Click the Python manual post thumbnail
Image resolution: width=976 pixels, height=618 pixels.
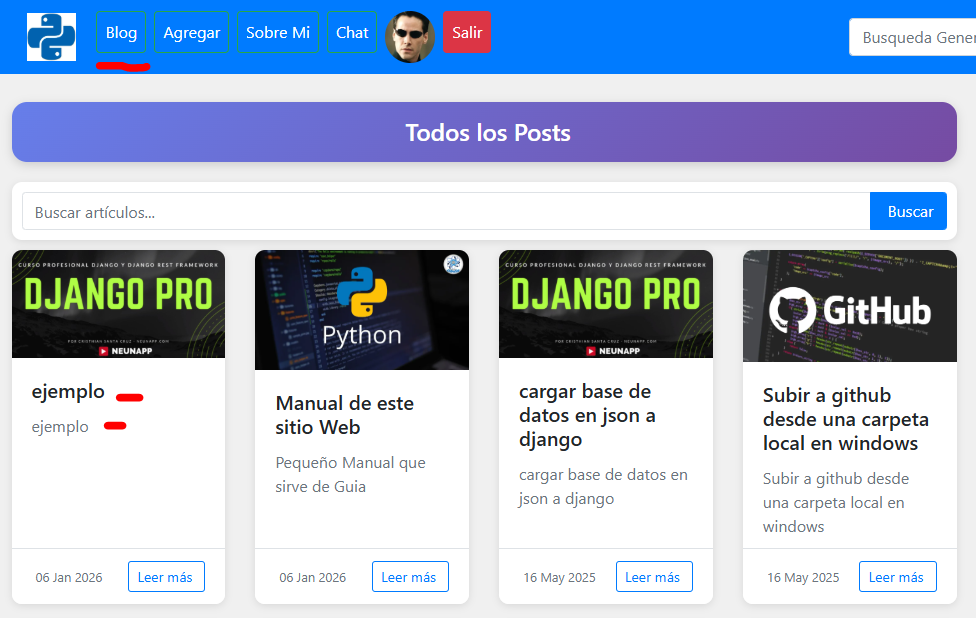tap(362, 310)
